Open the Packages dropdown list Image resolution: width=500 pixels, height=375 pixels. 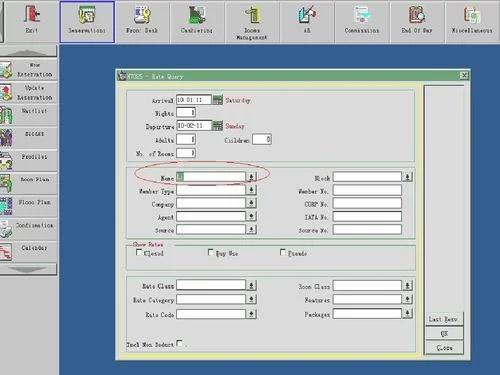point(407,313)
